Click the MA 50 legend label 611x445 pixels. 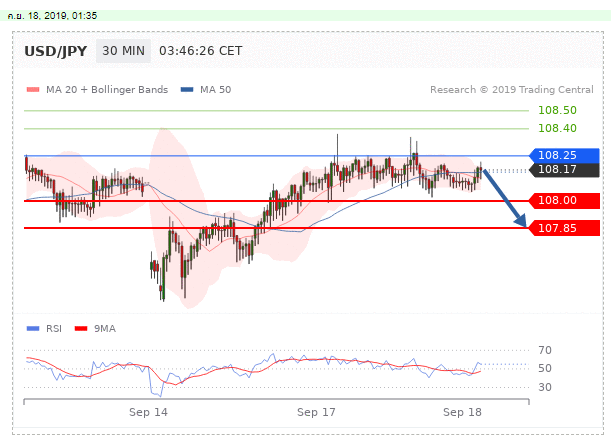215,90
